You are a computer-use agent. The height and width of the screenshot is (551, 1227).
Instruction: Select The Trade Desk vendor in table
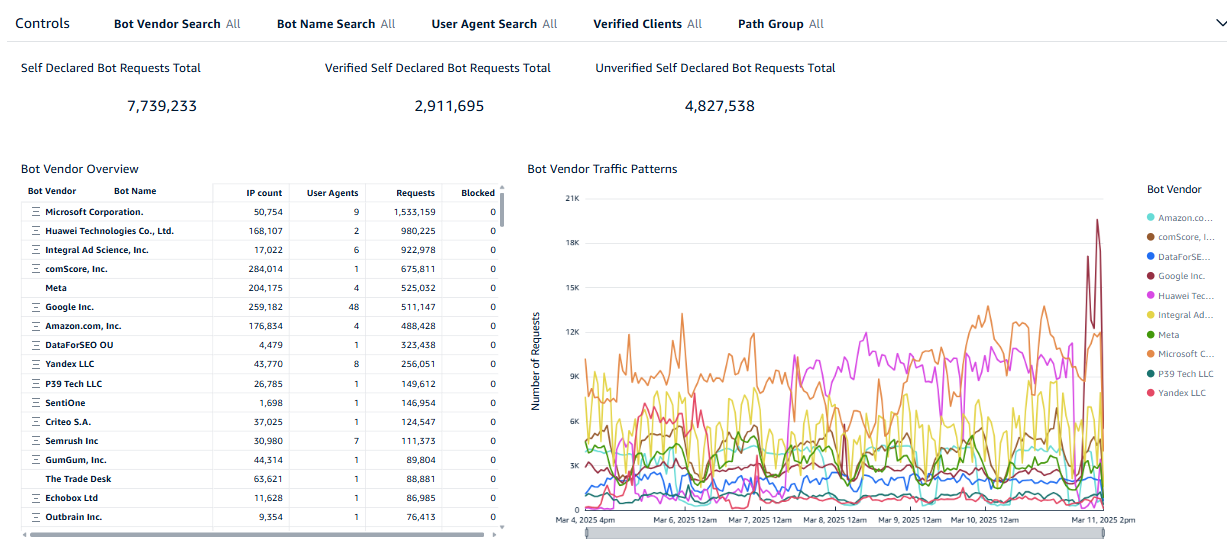pyautogui.click(x=78, y=480)
